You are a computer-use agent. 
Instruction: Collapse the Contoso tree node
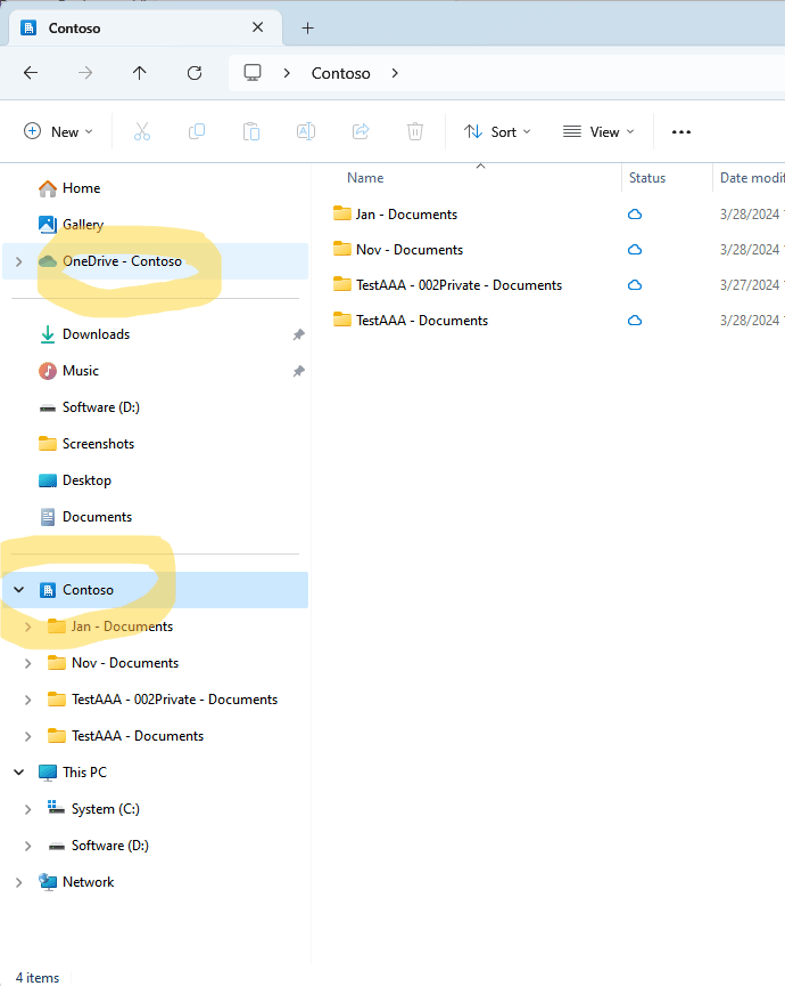point(19,590)
